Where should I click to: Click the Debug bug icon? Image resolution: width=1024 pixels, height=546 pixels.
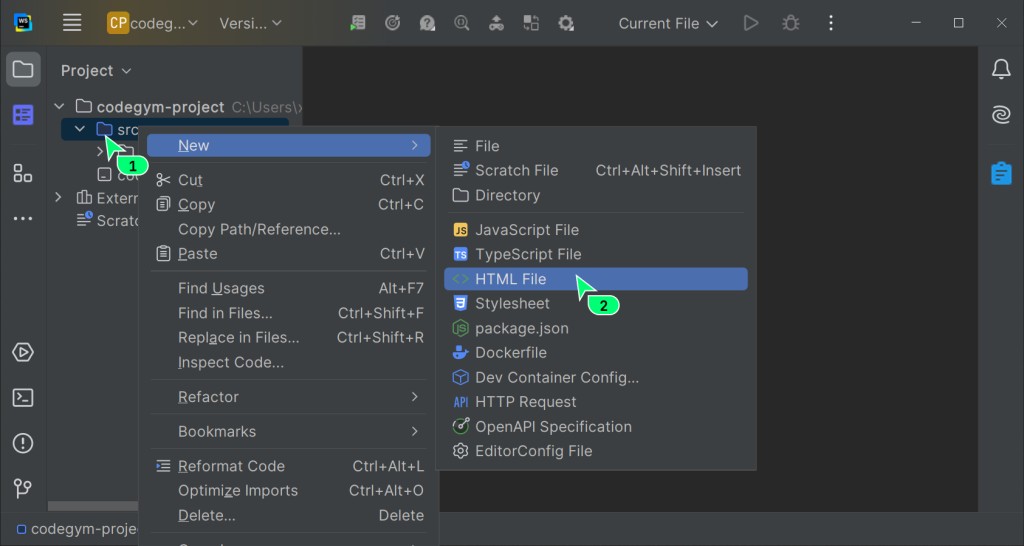791,23
